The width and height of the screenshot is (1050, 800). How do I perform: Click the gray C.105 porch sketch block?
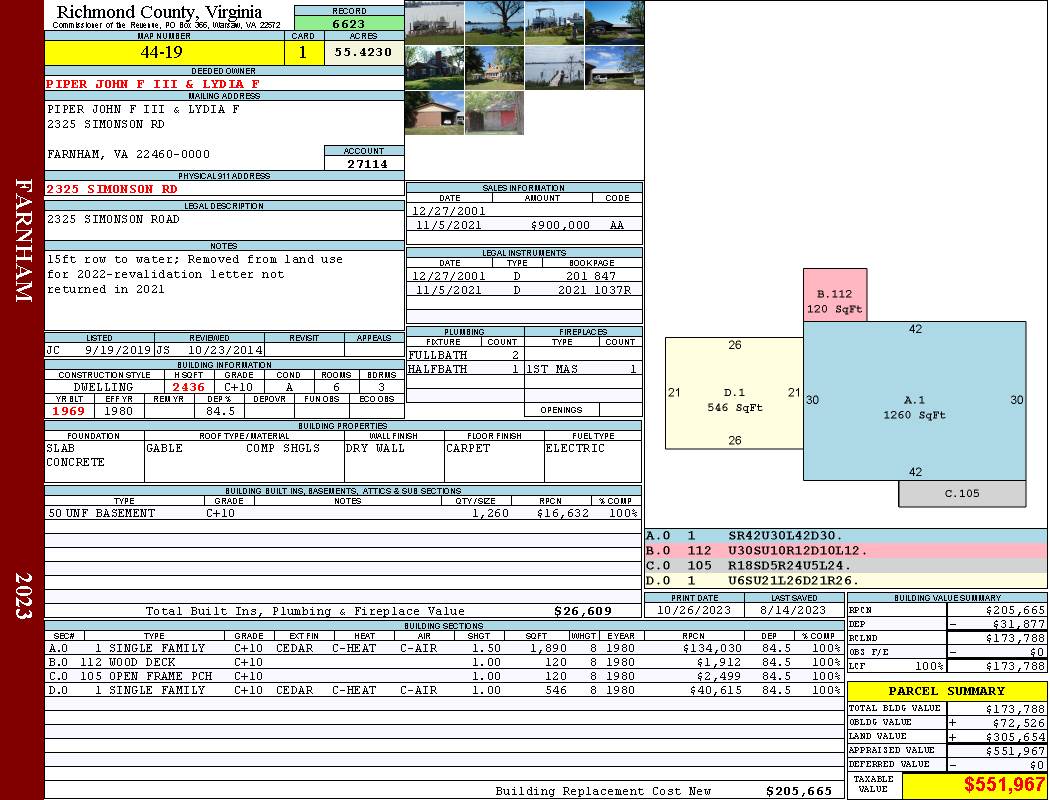[962, 493]
